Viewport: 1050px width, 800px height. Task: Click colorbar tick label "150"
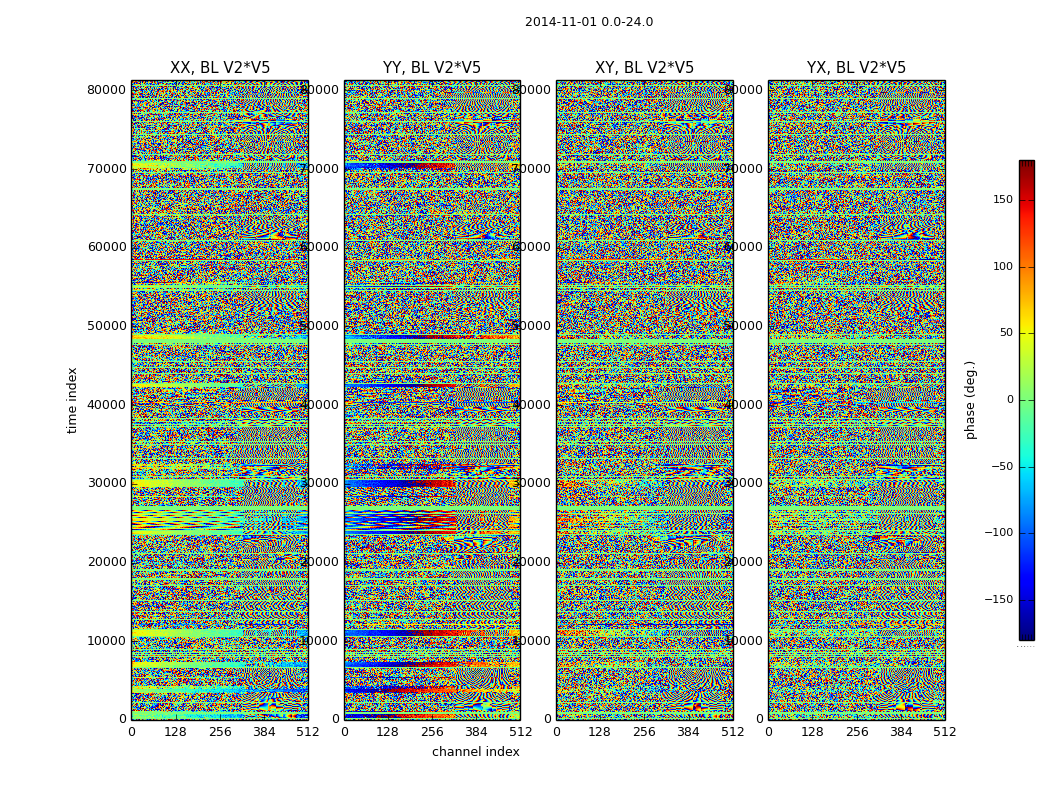coord(1003,199)
